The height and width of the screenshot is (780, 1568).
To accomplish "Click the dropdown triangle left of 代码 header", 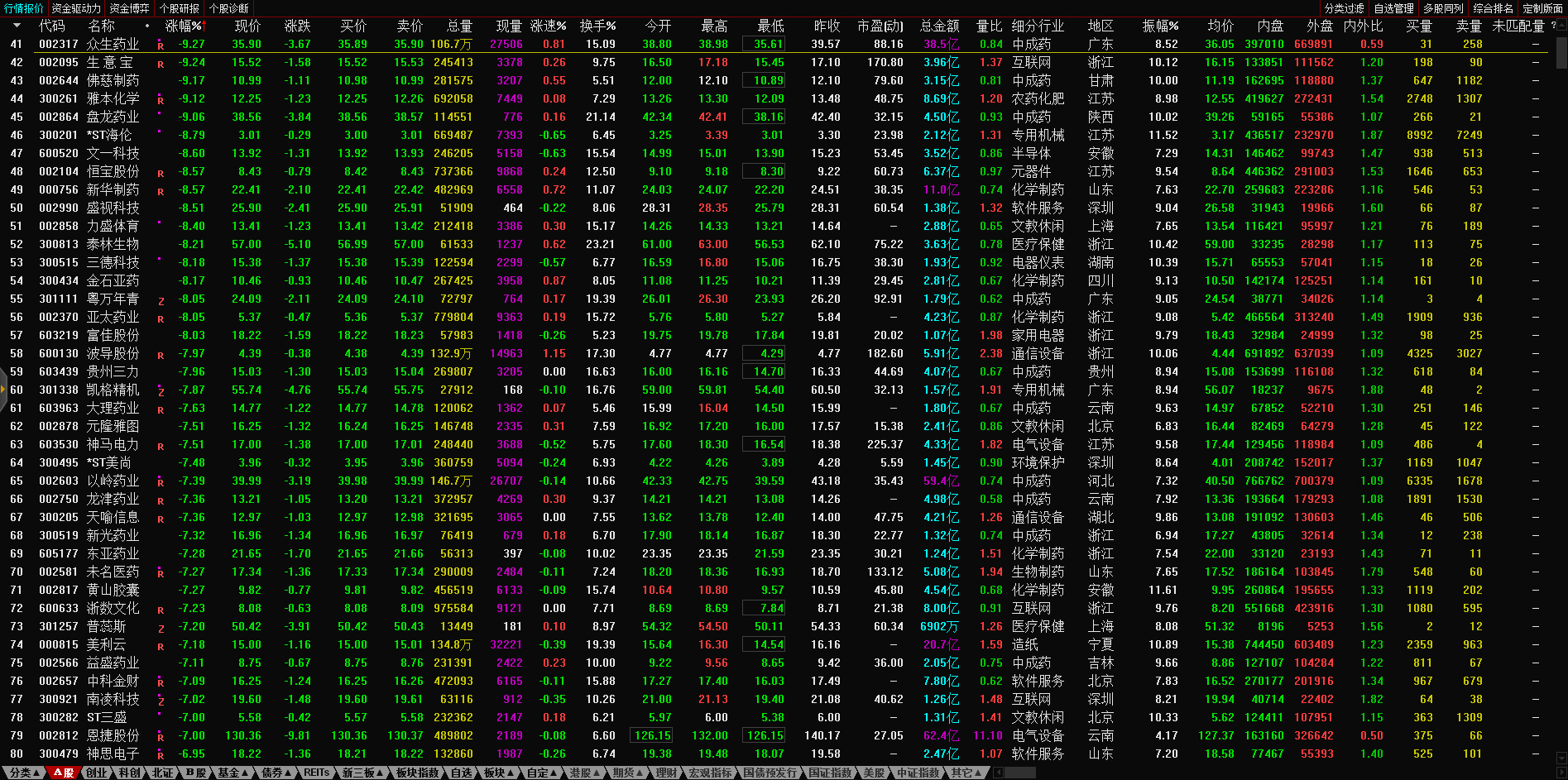I will point(17,26).
